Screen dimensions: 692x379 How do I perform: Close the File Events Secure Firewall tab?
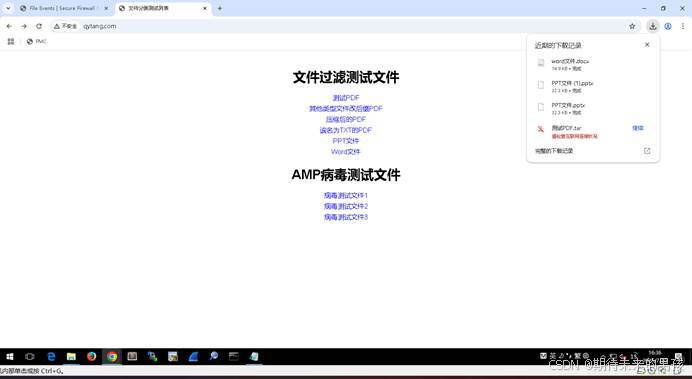pos(106,8)
